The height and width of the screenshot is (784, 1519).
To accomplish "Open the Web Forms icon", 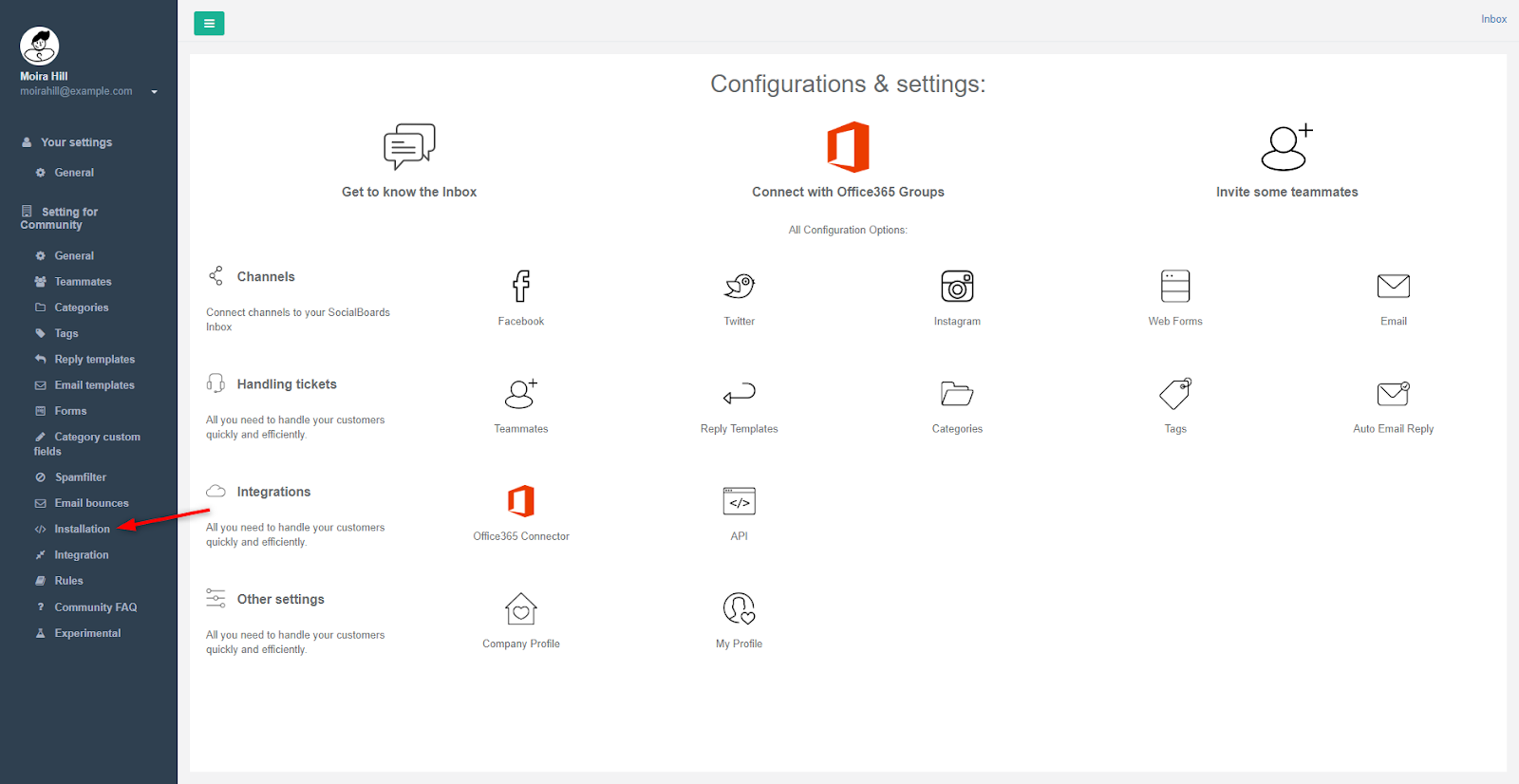I will pyautogui.click(x=1175, y=286).
